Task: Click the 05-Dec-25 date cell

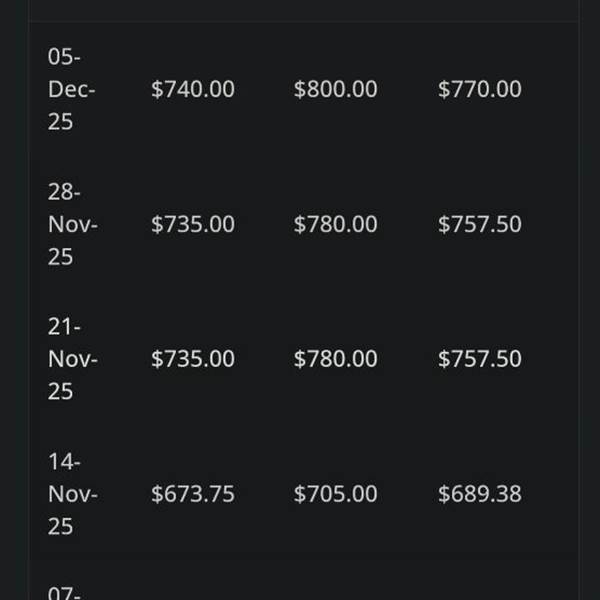Action: point(72,89)
